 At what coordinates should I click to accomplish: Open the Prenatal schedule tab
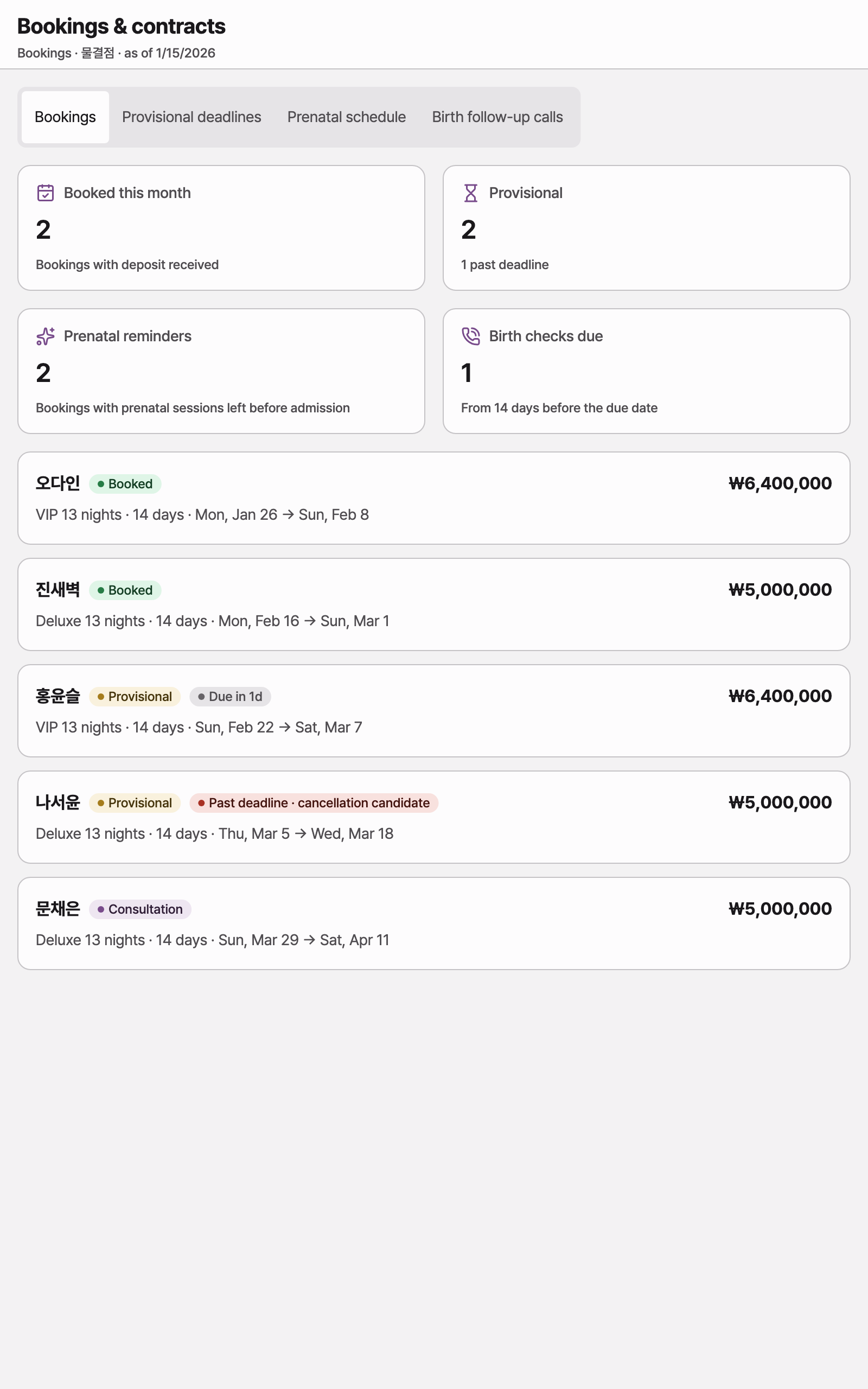point(347,117)
